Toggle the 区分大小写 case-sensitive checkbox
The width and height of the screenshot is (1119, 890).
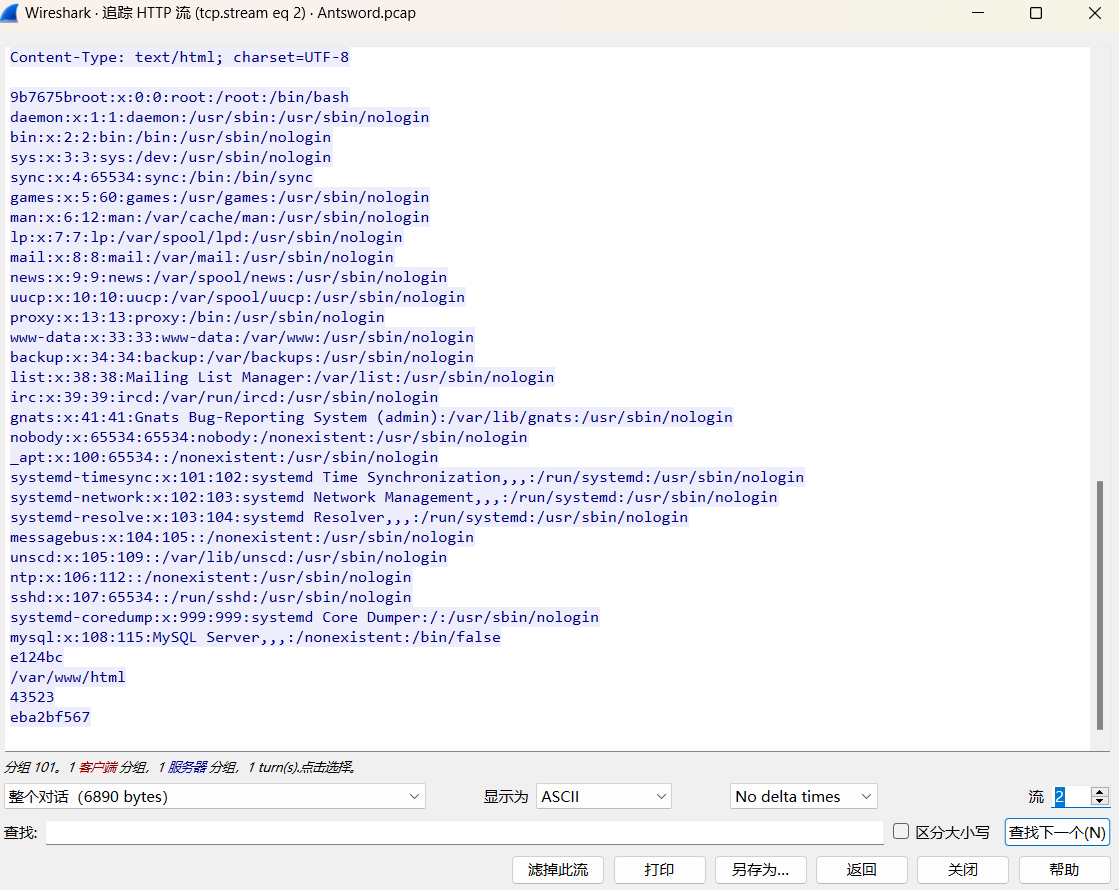pyautogui.click(x=901, y=831)
